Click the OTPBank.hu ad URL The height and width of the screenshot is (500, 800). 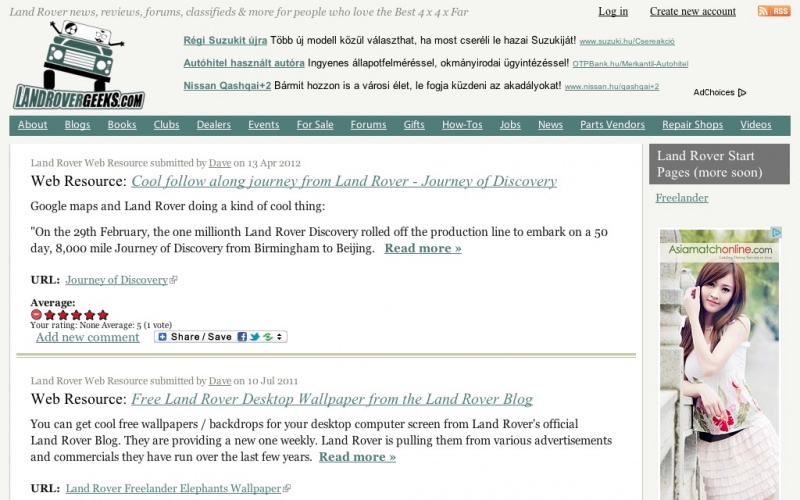pos(630,64)
